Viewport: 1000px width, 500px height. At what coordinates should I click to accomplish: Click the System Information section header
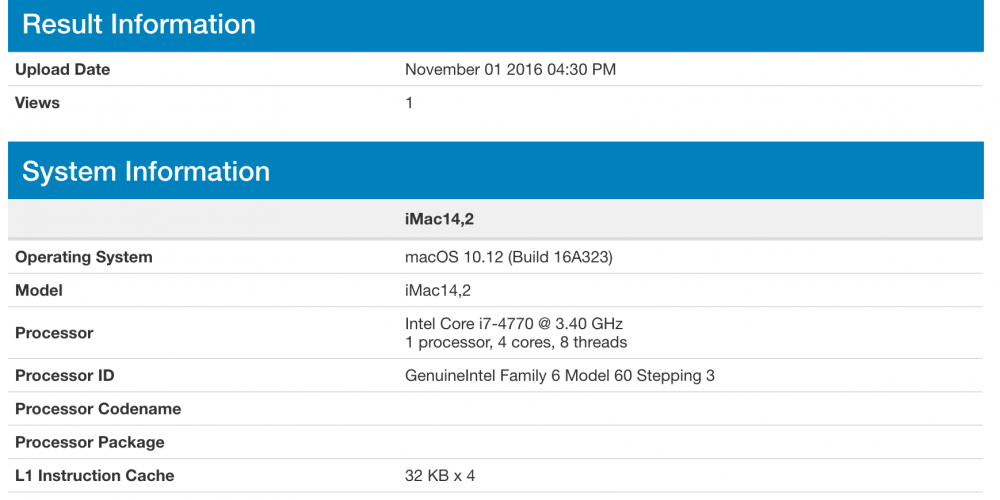496,171
